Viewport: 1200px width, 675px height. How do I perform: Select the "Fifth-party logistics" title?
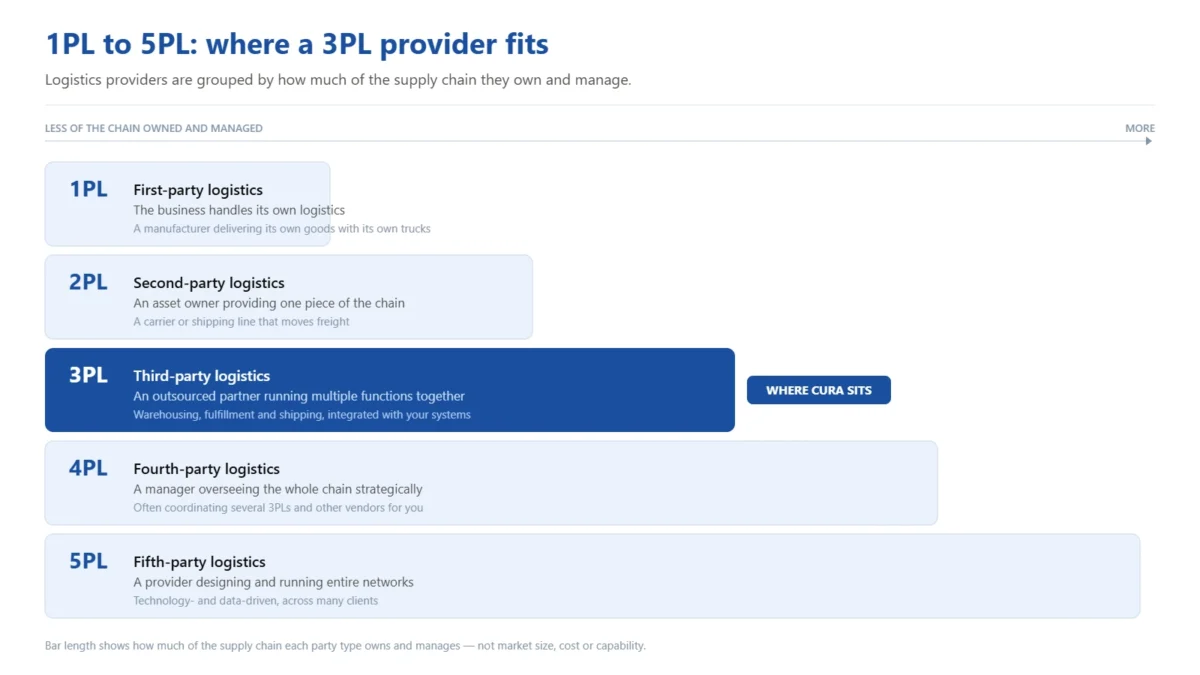click(199, 562)
